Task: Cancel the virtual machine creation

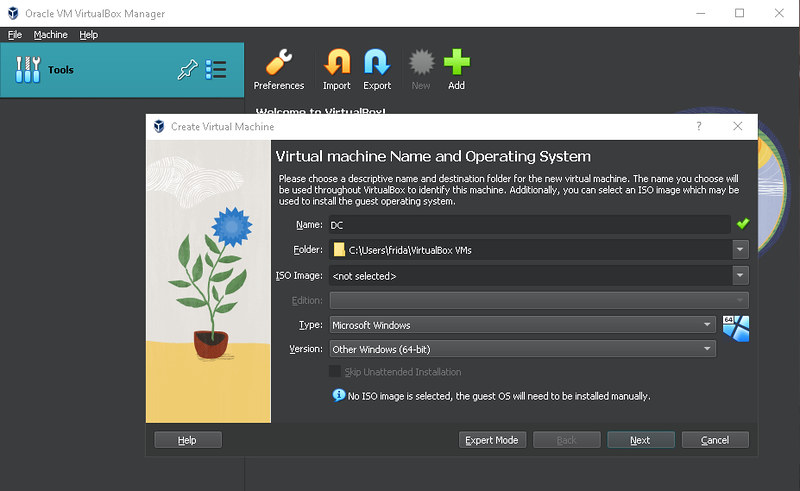Action: coord(715,439)
